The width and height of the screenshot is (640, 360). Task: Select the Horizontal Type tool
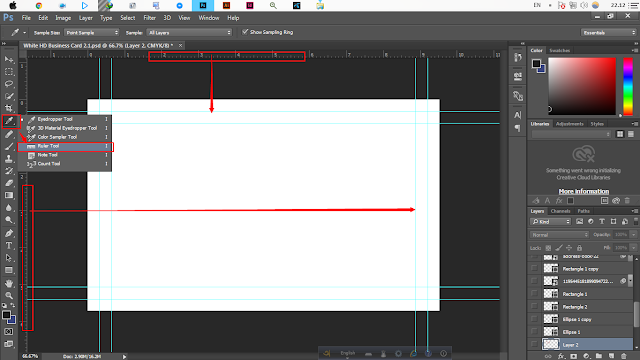pos(9,246)
